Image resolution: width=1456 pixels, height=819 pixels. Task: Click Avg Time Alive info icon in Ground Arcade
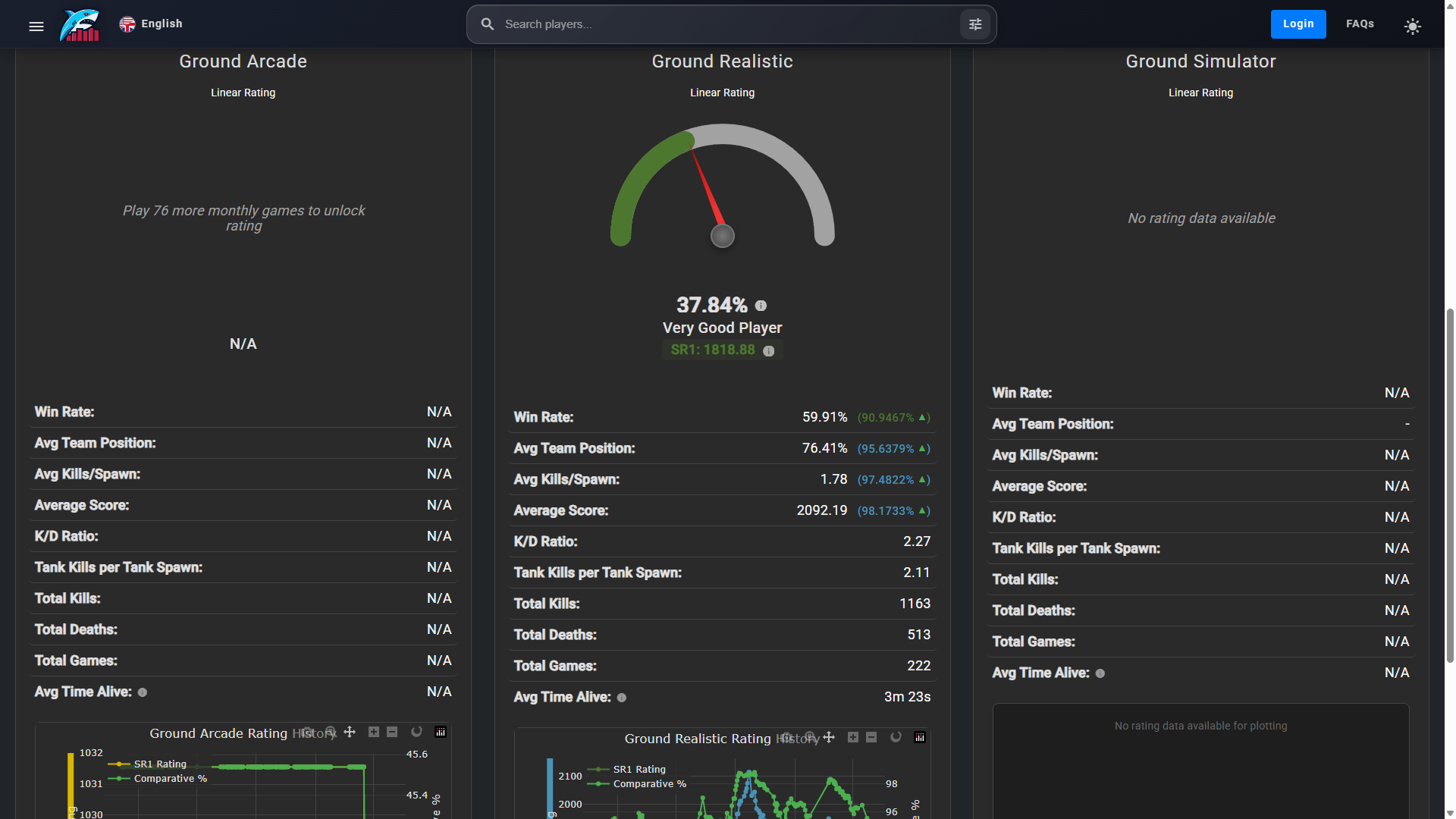pyautogui.click(x=143, y=692)
